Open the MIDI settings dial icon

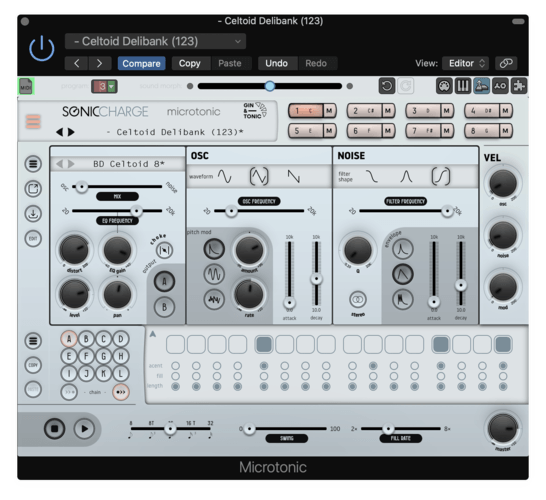click(444, 86)
